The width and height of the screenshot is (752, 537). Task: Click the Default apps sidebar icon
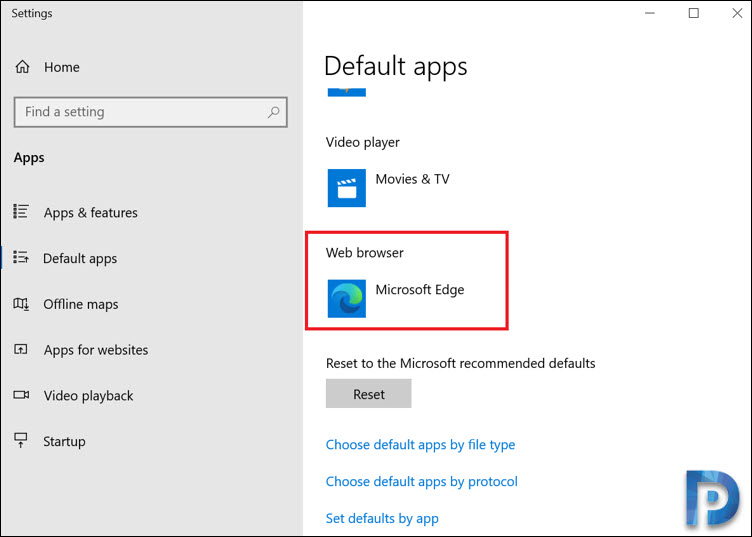tap(21, 257)
